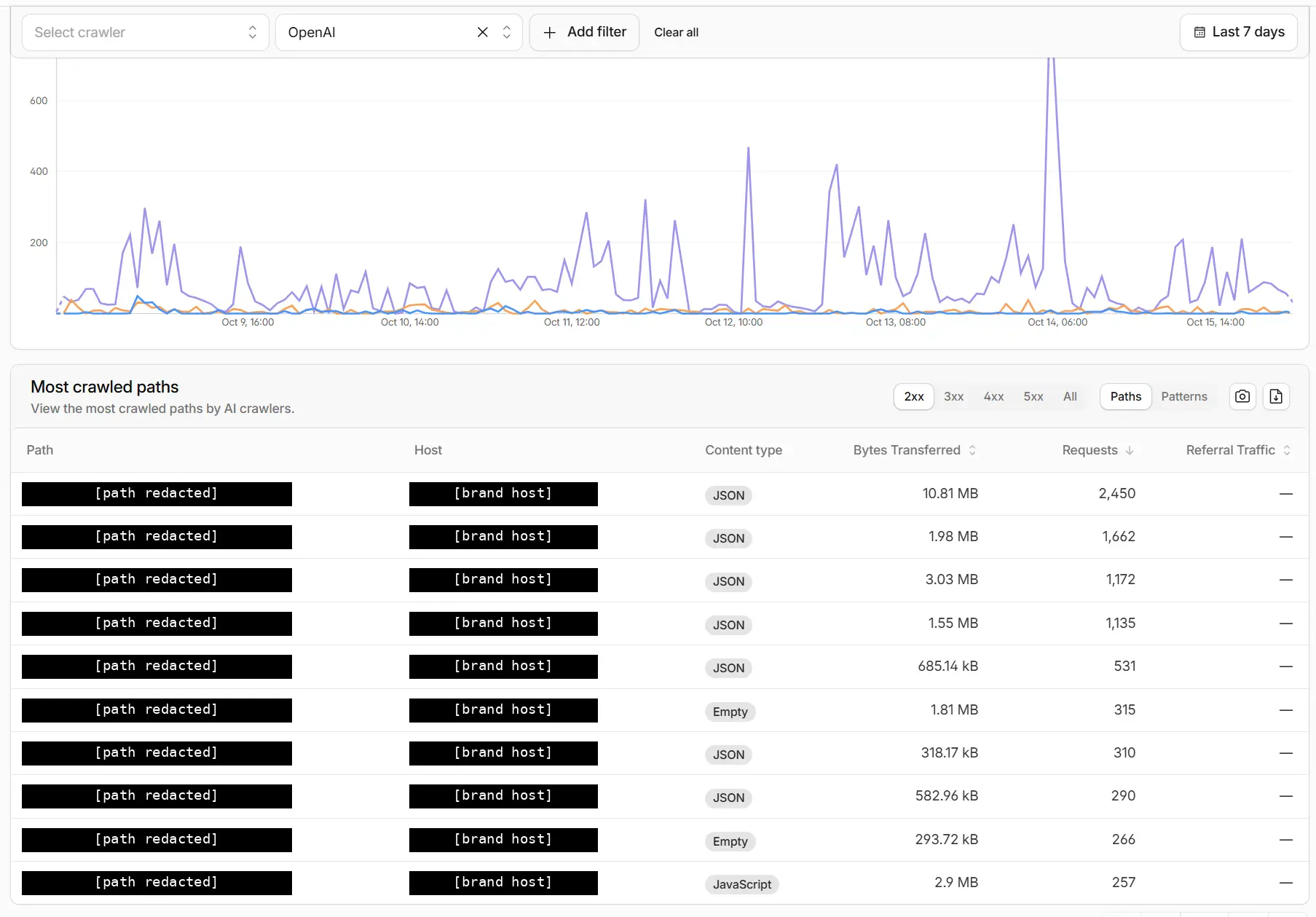Click the 10.81 MB bytes value
This screenshot has width=1316, height=917.
950,493
